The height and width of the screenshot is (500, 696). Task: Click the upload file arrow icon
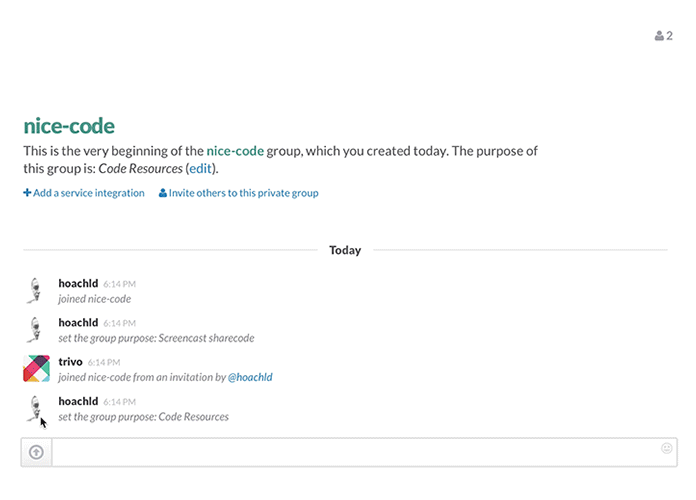point(36,452)
